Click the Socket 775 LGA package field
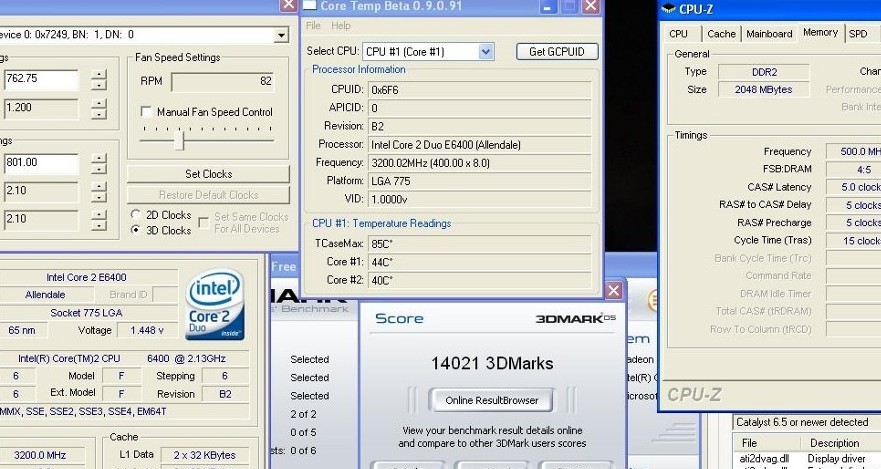Viewport: 881px width, 469px height. tap(87, 312)
